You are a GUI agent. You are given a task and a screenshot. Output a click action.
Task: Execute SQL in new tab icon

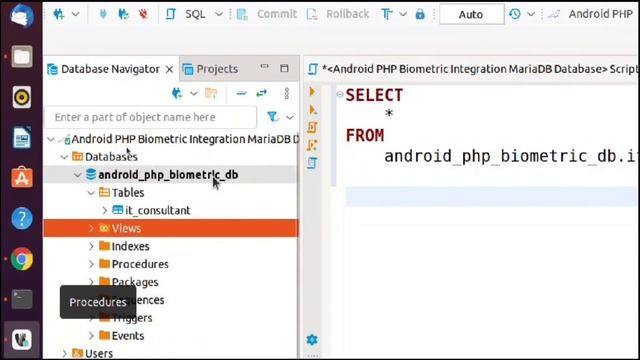313,110
